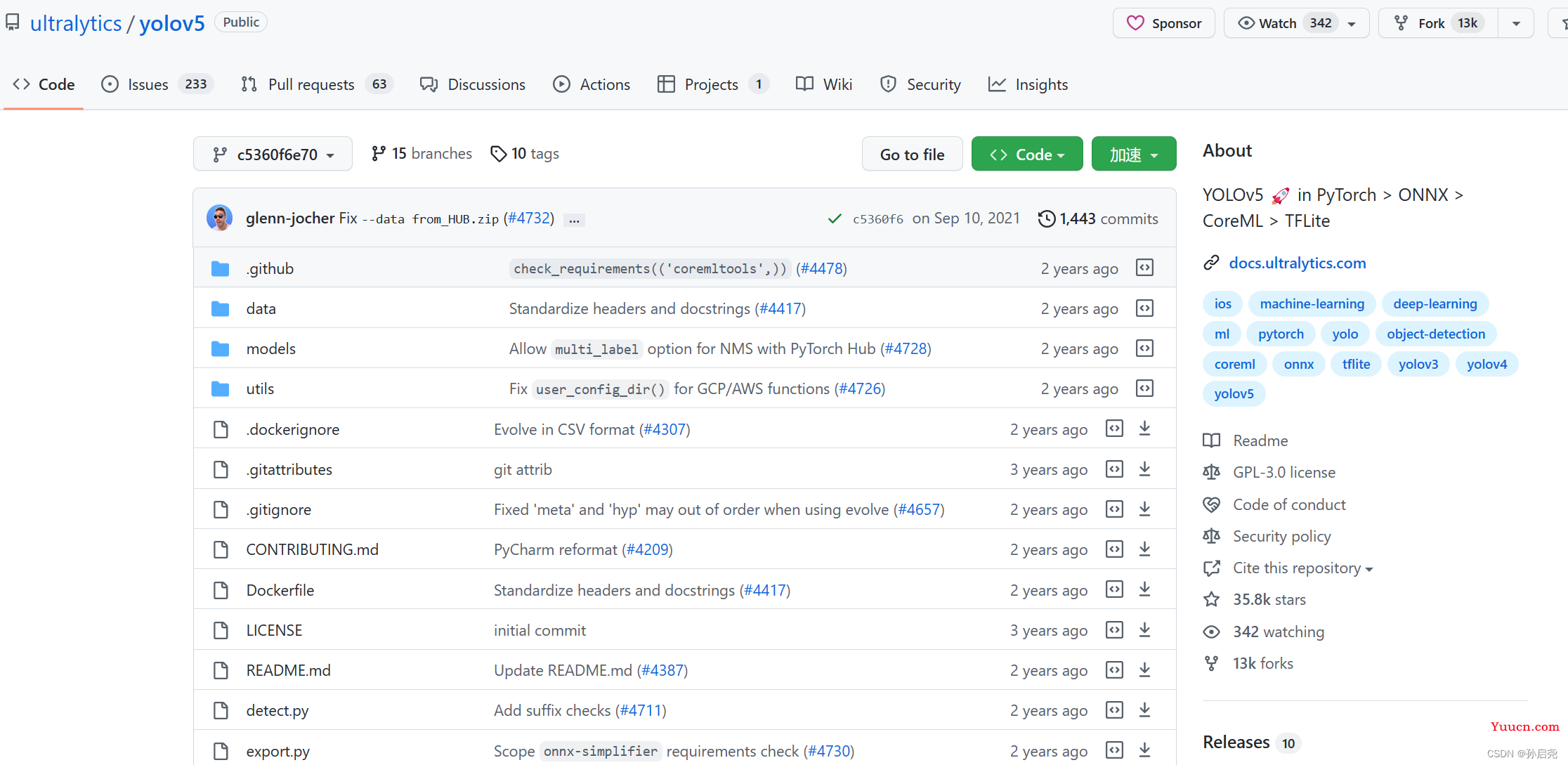Open the green Code dropdown button
This screenshot has width=1568, height=765.
pyautogui.click(x=1027, y=154)
